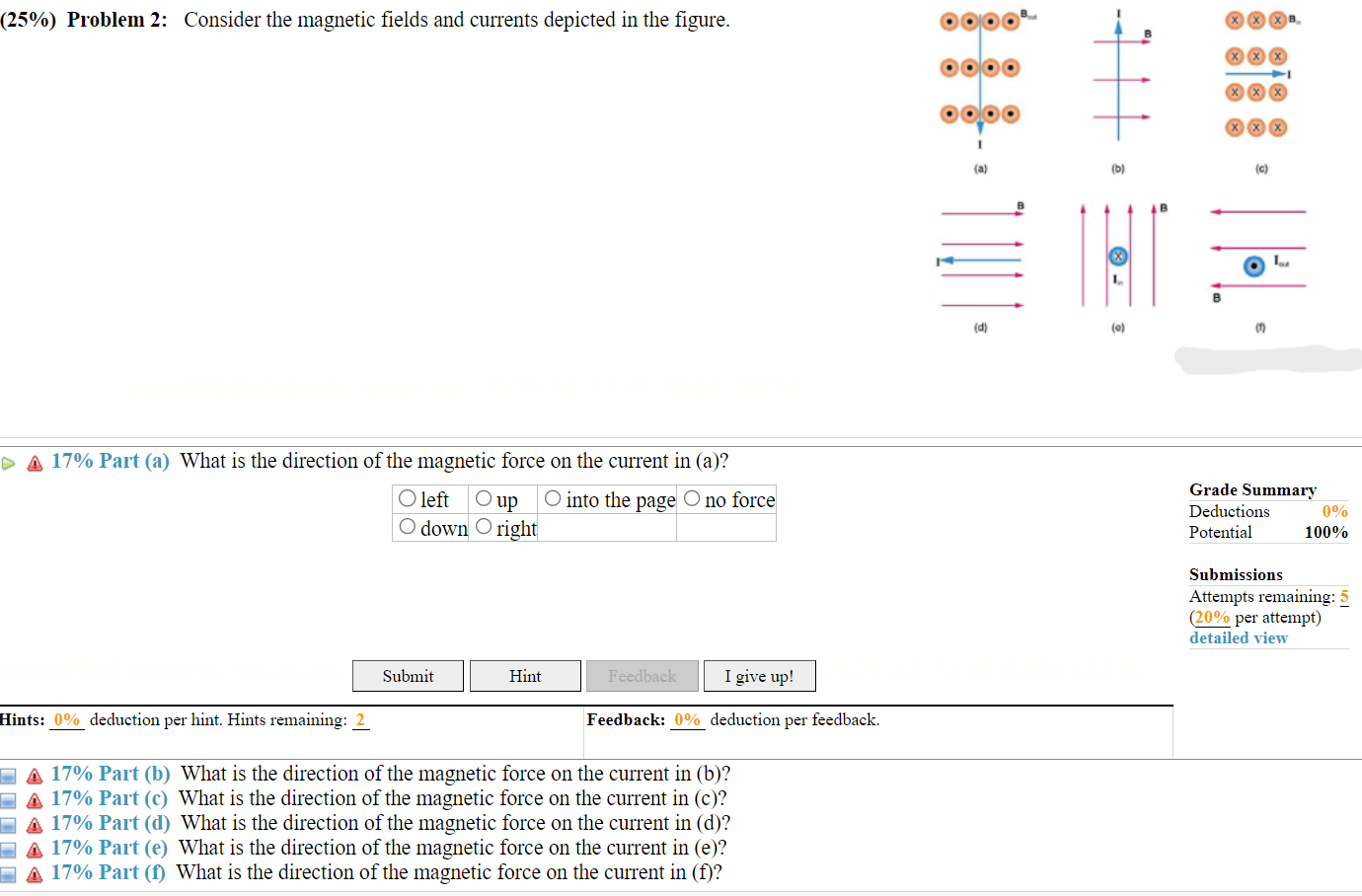Click the panel icon beside Part (f)

pos(9,873)
